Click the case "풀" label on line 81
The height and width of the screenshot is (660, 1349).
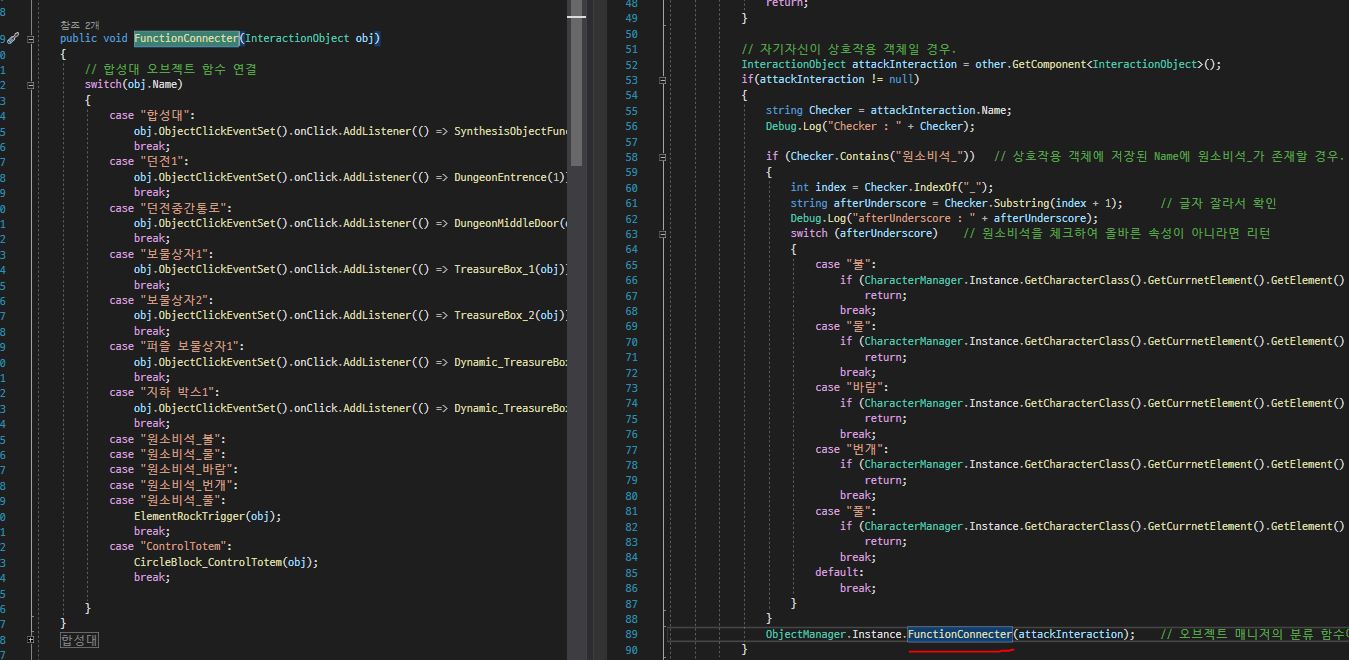844,511
